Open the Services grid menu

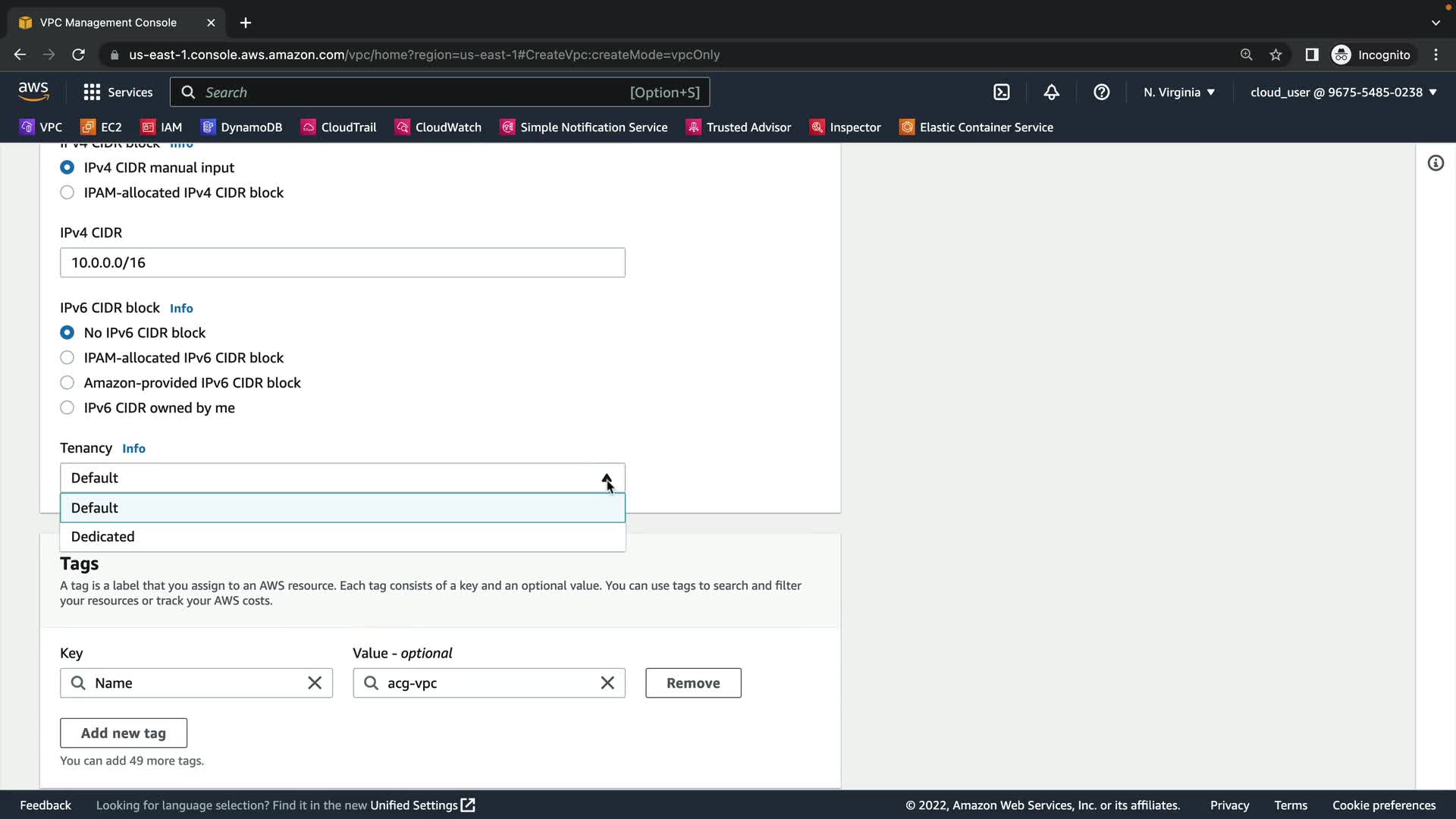118,93
